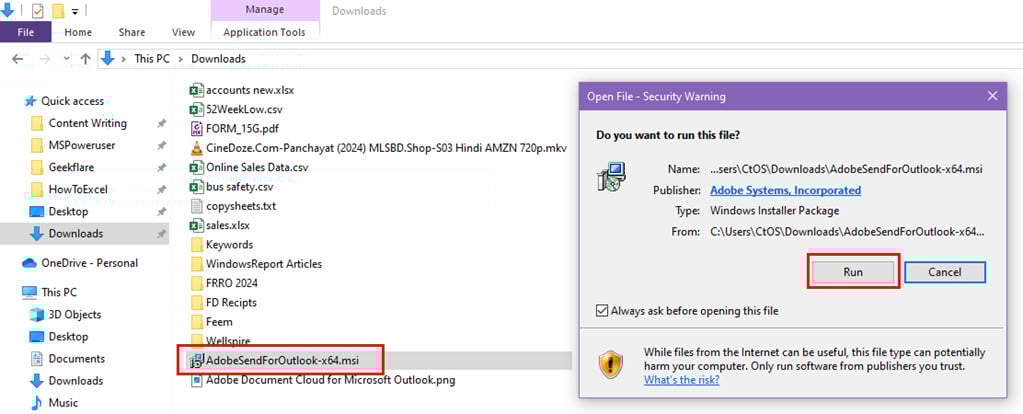This screenshot has height=414, width=1023.
Task: Select Quick access in the navigation pane
Action: 72,101
